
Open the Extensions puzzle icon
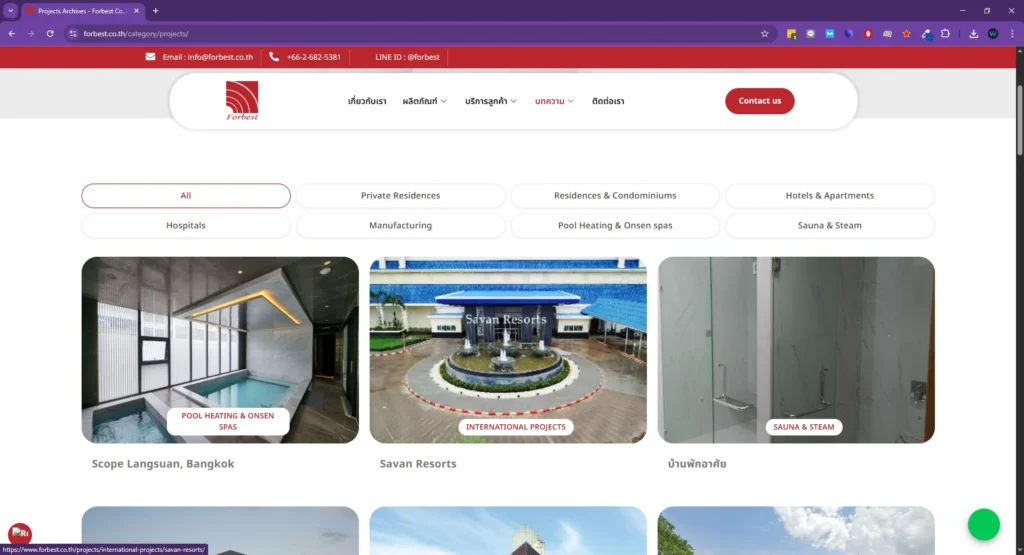click(945, 34)
